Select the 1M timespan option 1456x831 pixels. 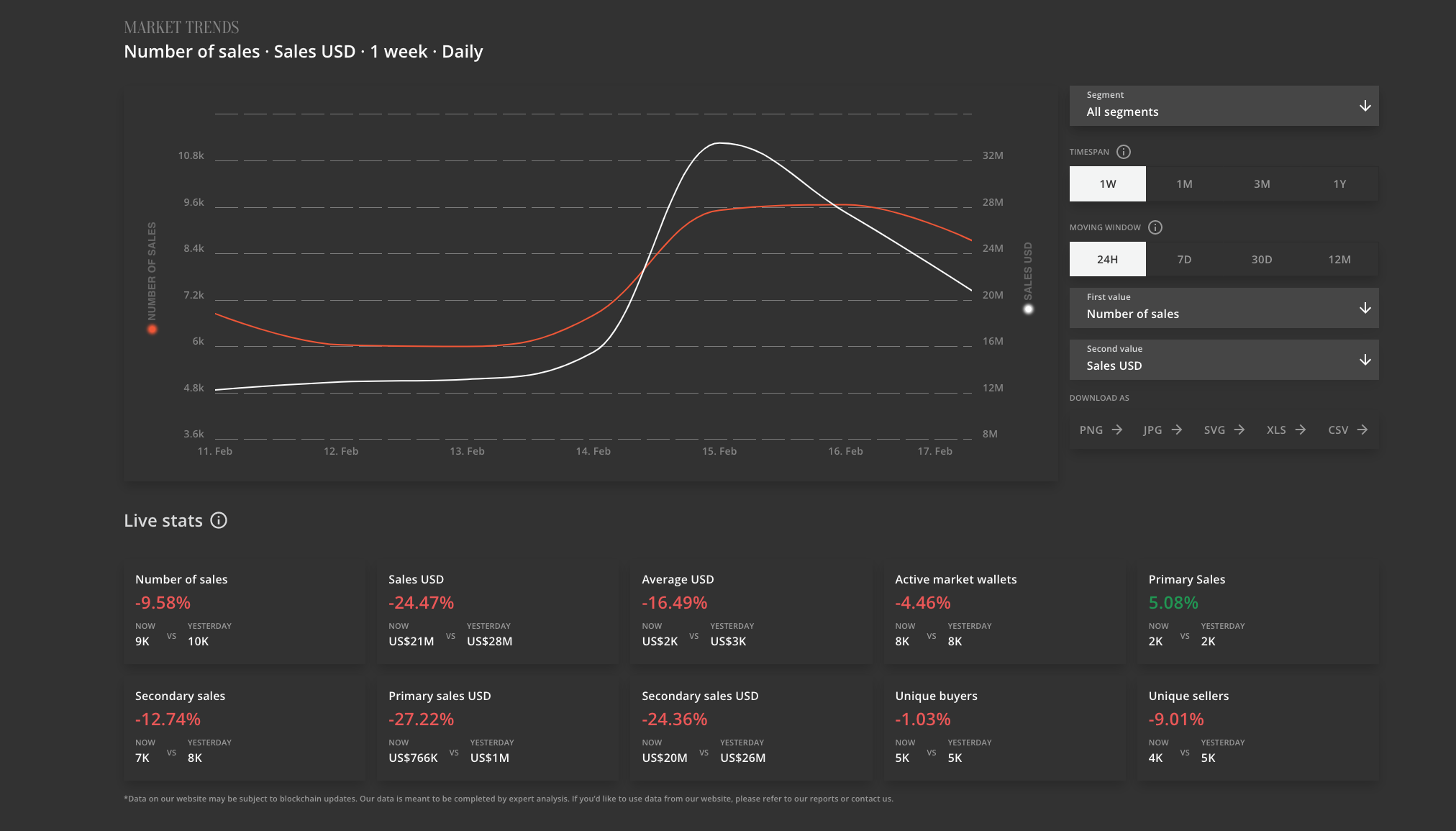pyautogui.click(x=1184, y=184)
